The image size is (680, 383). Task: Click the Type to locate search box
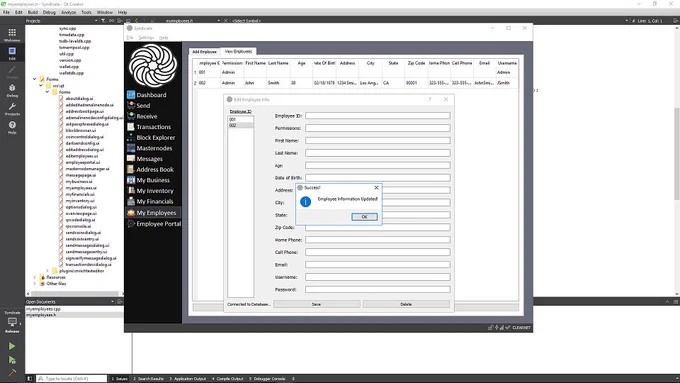(71, 379)
